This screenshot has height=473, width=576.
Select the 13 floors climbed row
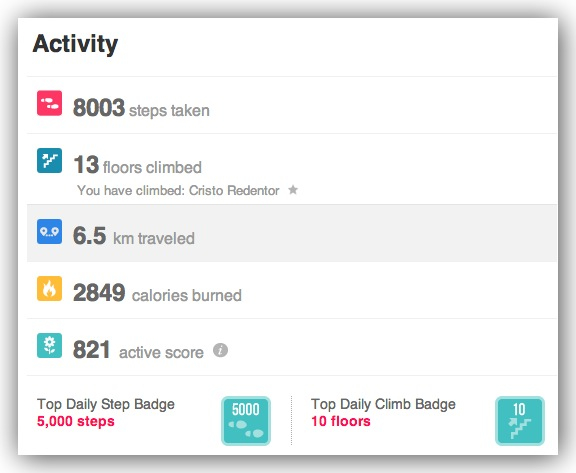(292, 169)
